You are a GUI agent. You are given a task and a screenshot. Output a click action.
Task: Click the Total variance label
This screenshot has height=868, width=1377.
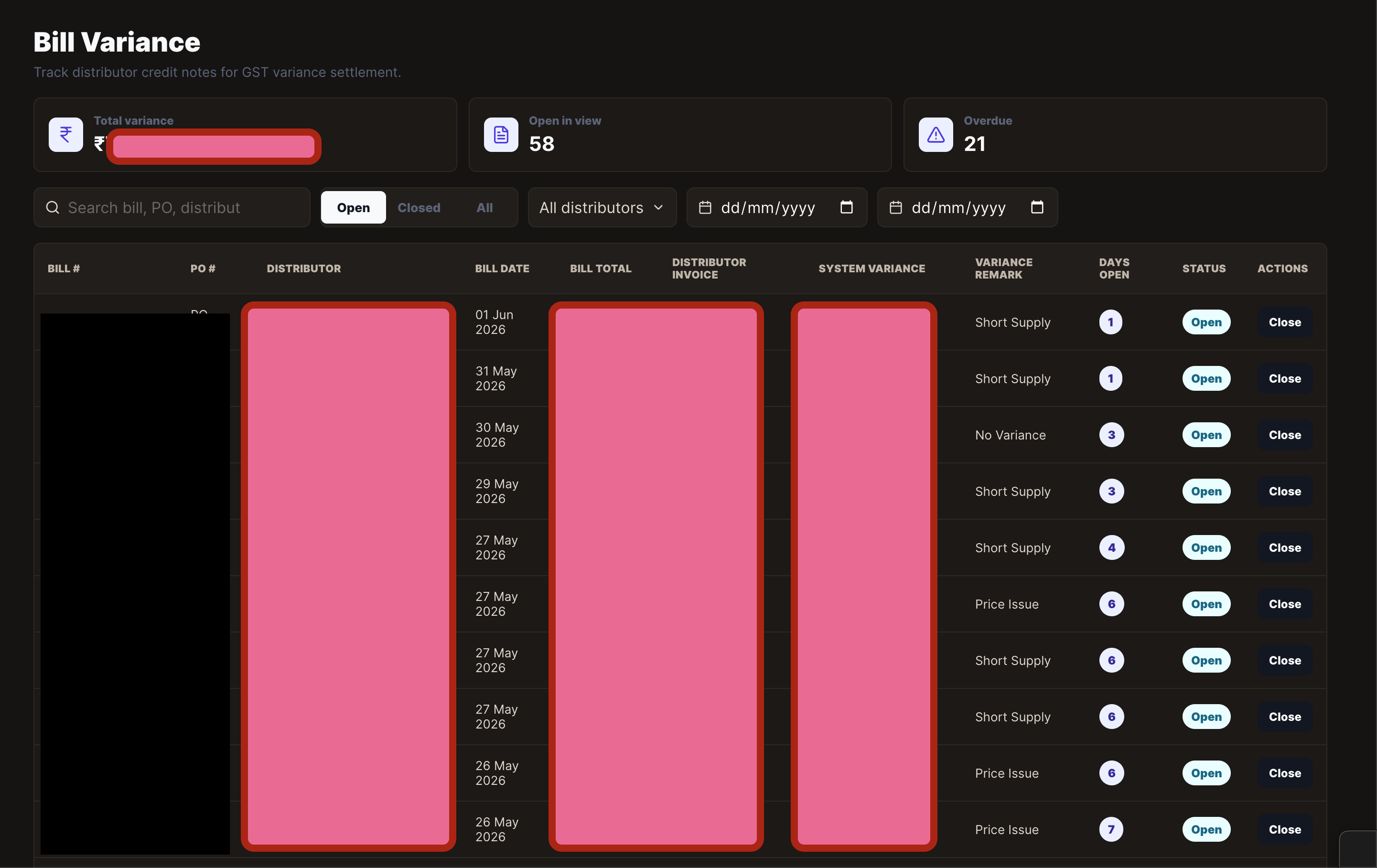[x=133, y=121]
